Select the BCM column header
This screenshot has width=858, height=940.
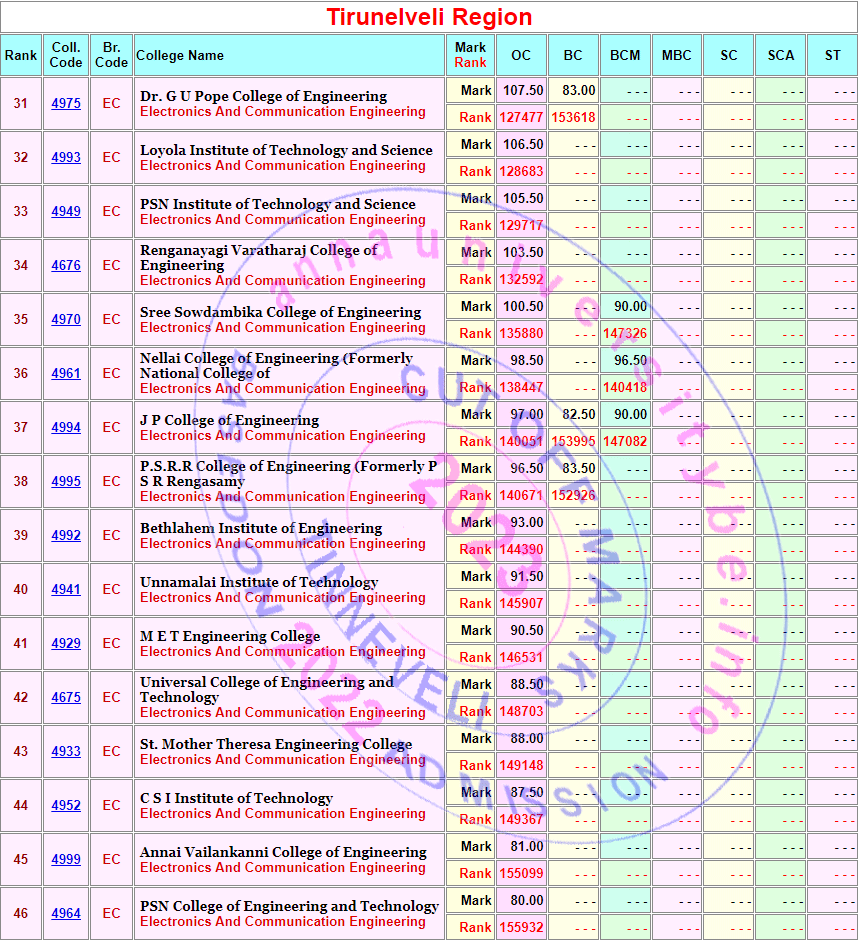click(625, 56)
